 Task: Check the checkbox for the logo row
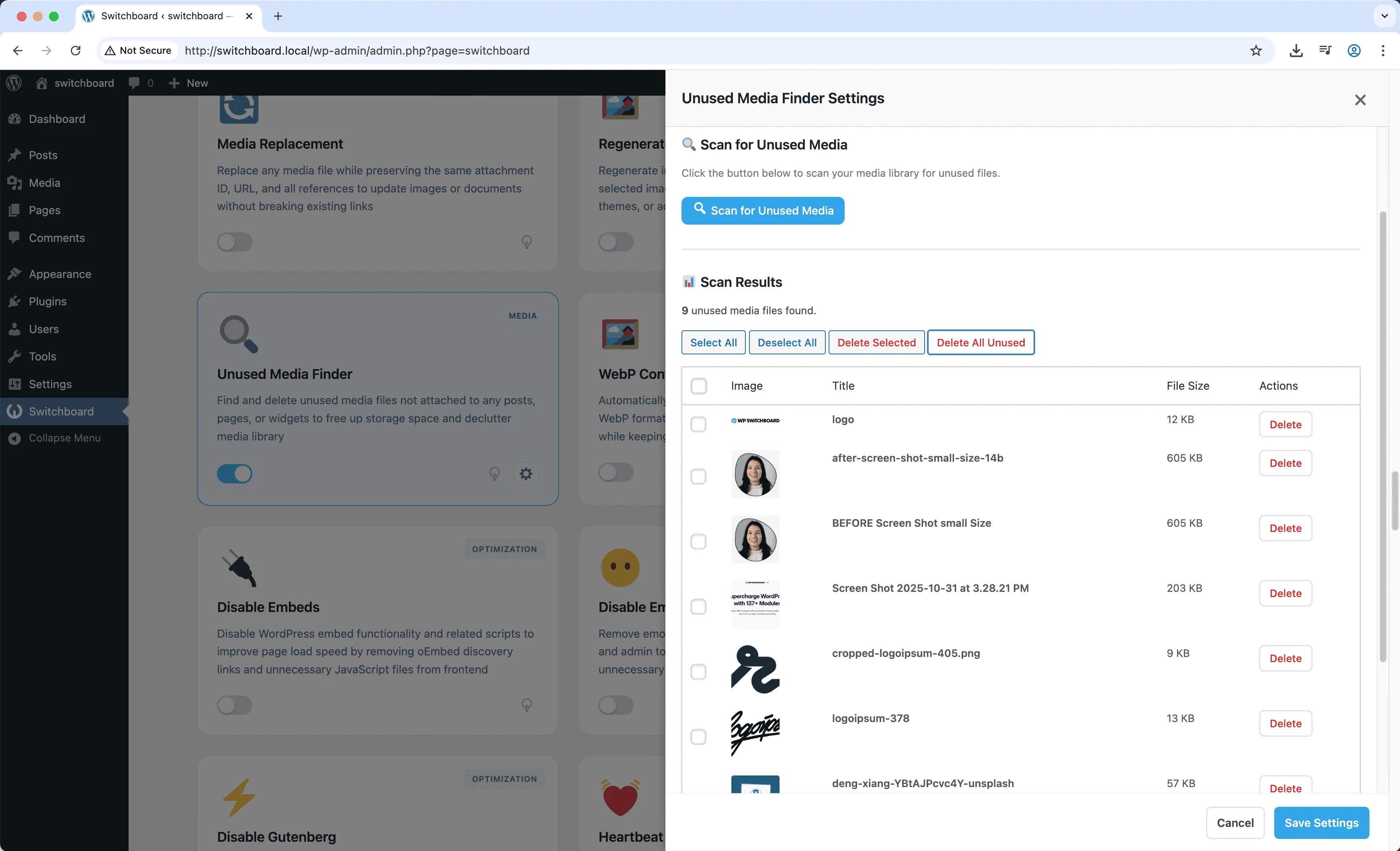pos(698,424)
